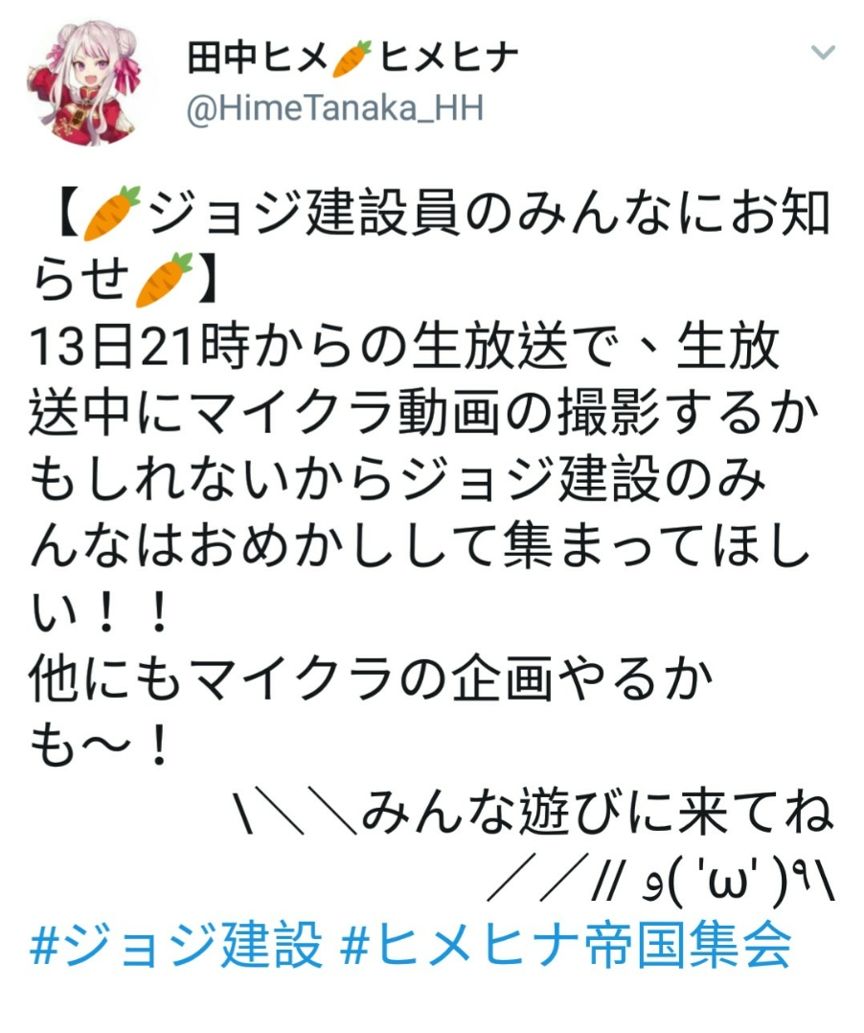
Task: Click the い！！ text line
Action: tap(98, 614)
